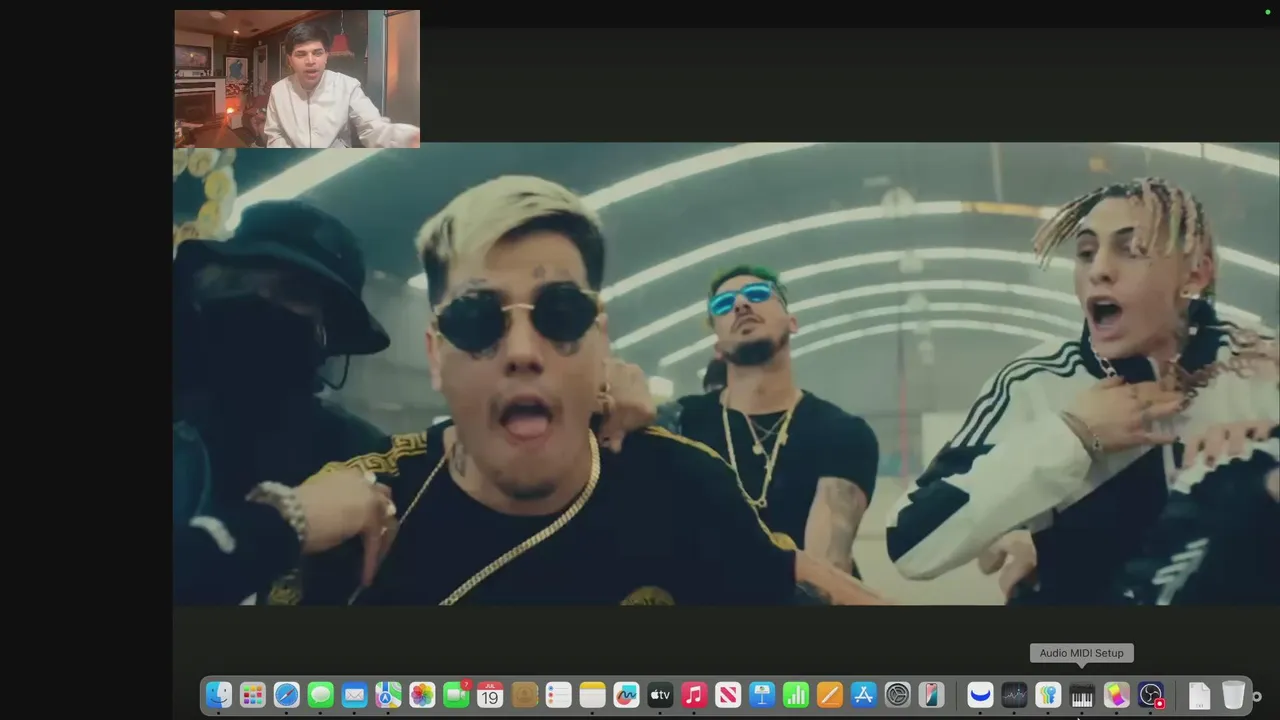Open the Calendar icon showing 19
The height and width of the screenshot is (720, 1280).
coord(490,695)
